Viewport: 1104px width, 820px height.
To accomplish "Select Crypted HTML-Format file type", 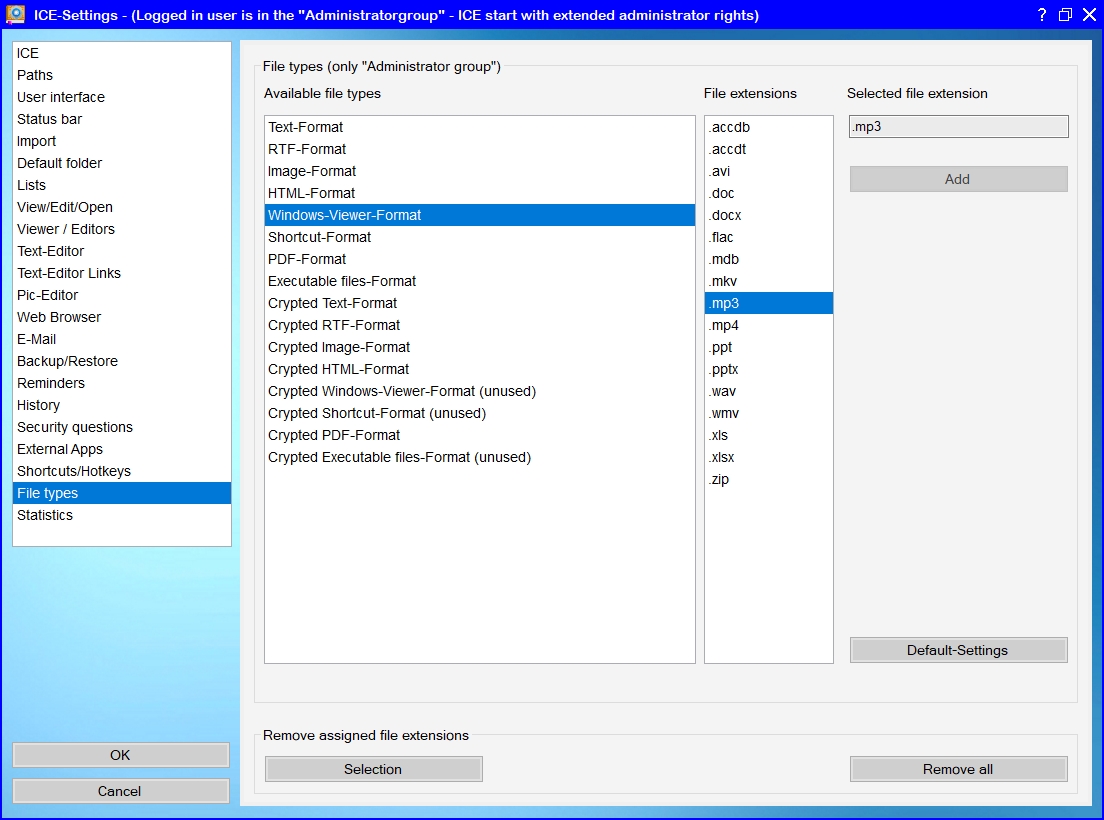I will [338, 369].
